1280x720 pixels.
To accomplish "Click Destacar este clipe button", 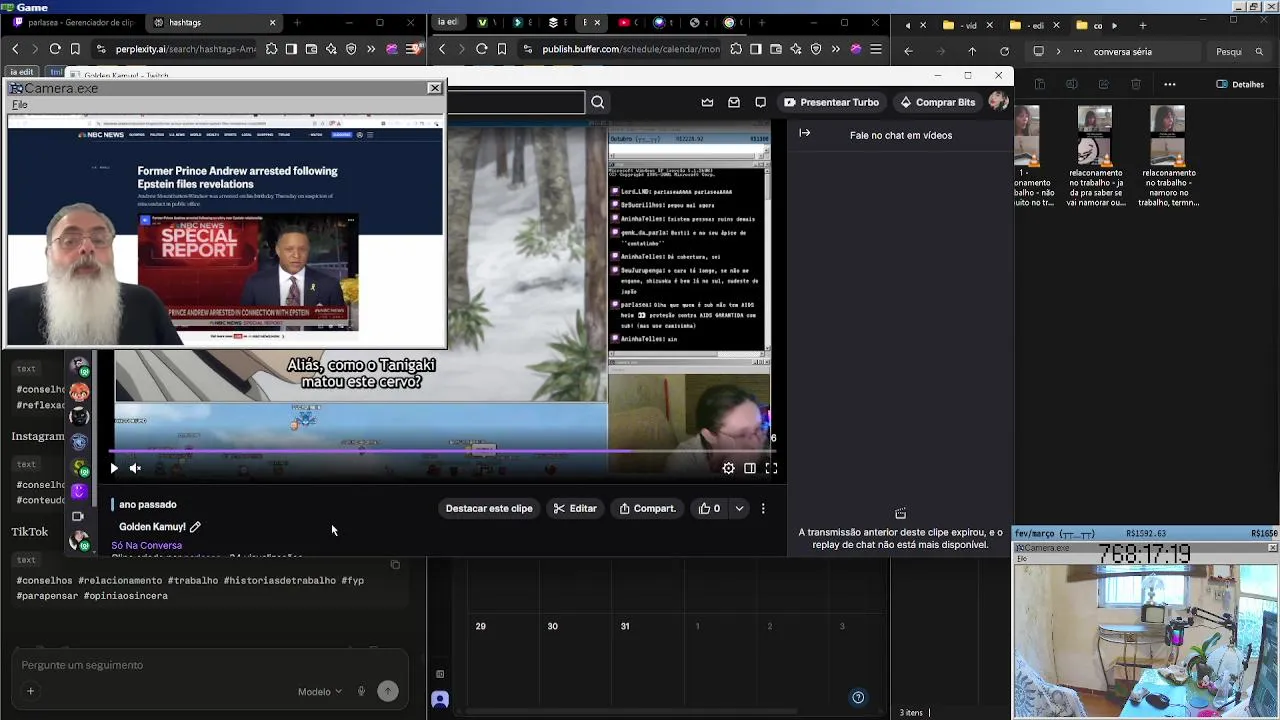I will point(489,508).
